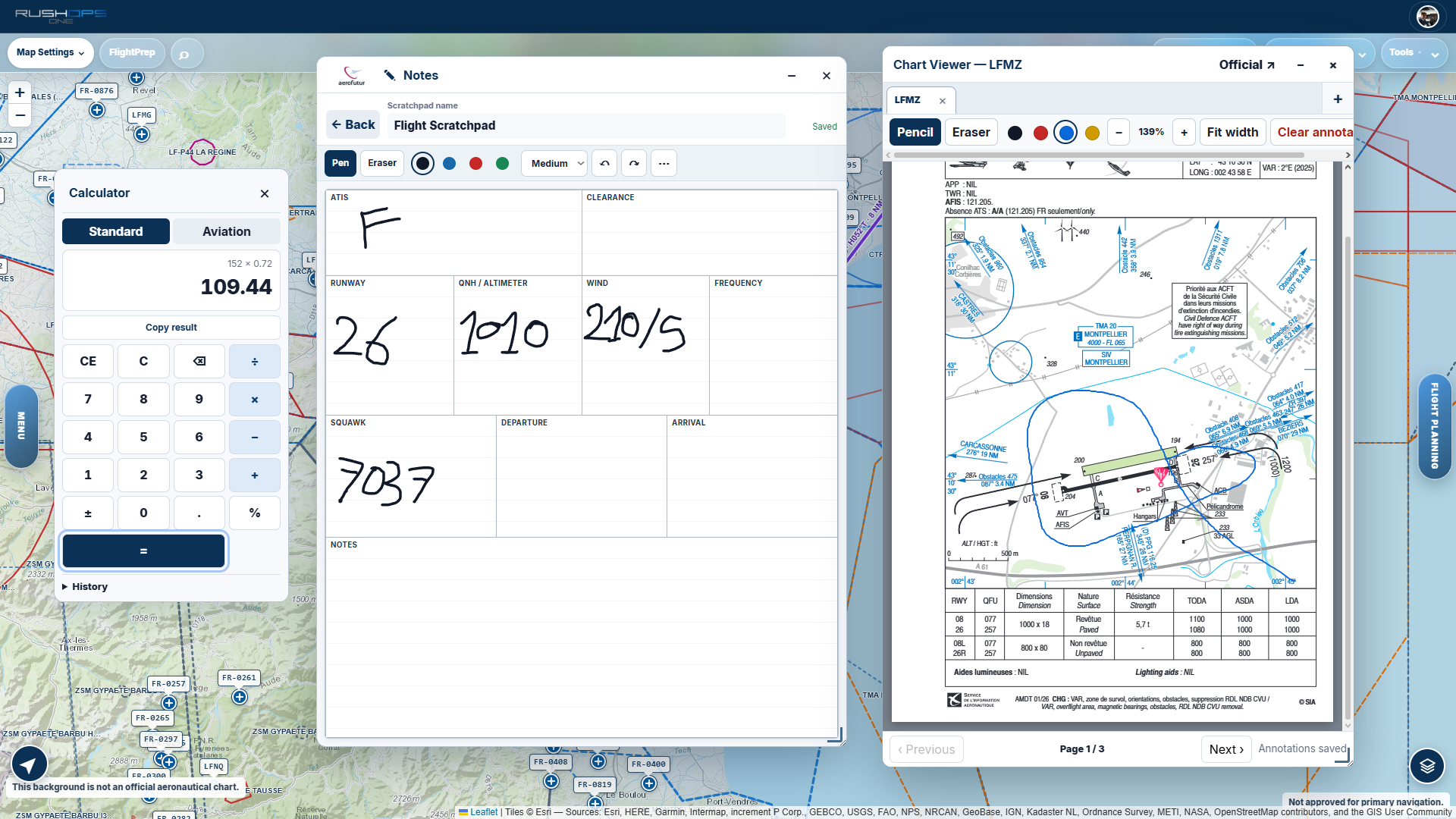
Task: Open the Tools dropdown menu
Action: coord(1414,53)
